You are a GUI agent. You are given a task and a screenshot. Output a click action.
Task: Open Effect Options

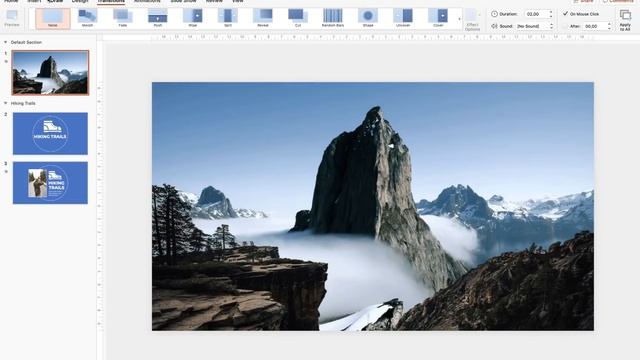click(472, 20)
